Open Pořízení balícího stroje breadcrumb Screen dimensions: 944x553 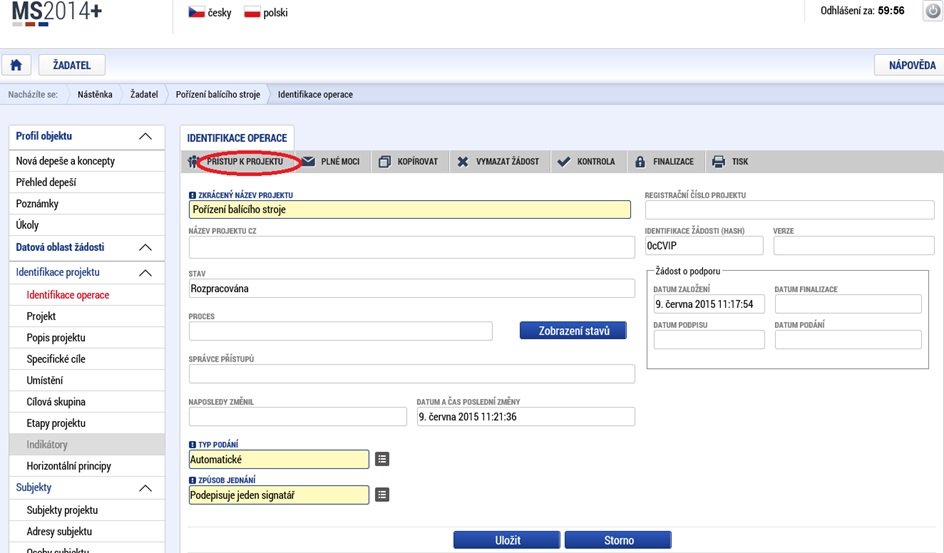[x=218, y=94]
